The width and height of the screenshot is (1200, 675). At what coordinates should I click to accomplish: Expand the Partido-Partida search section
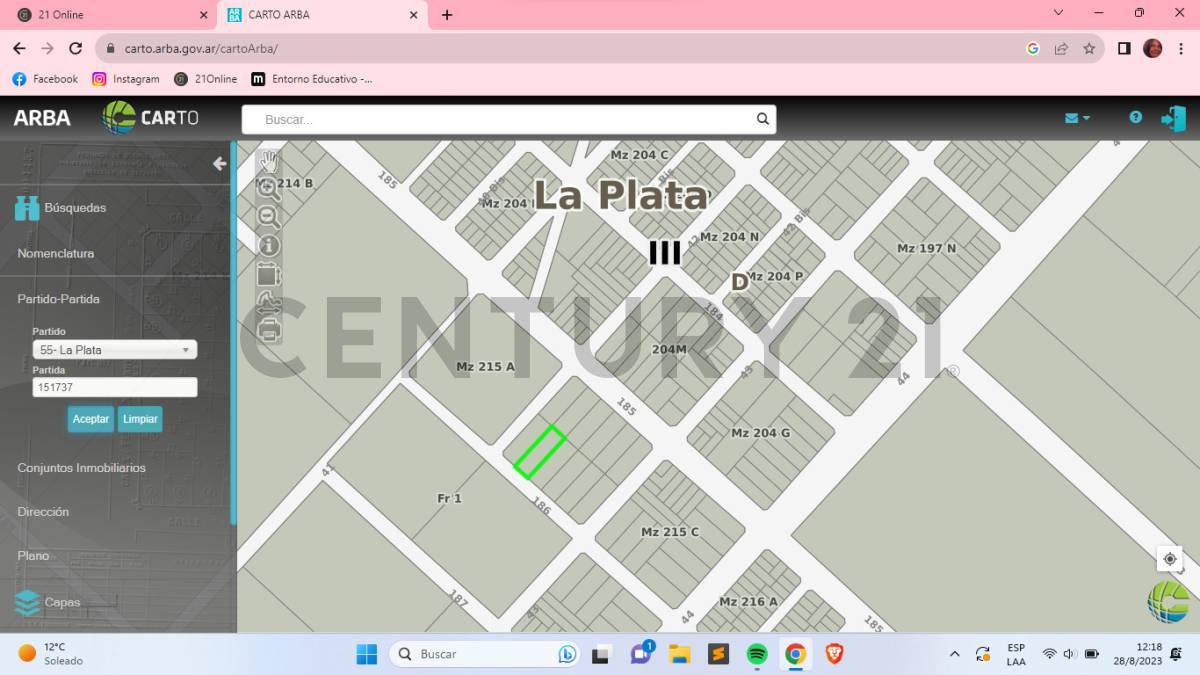click(58, 299)
